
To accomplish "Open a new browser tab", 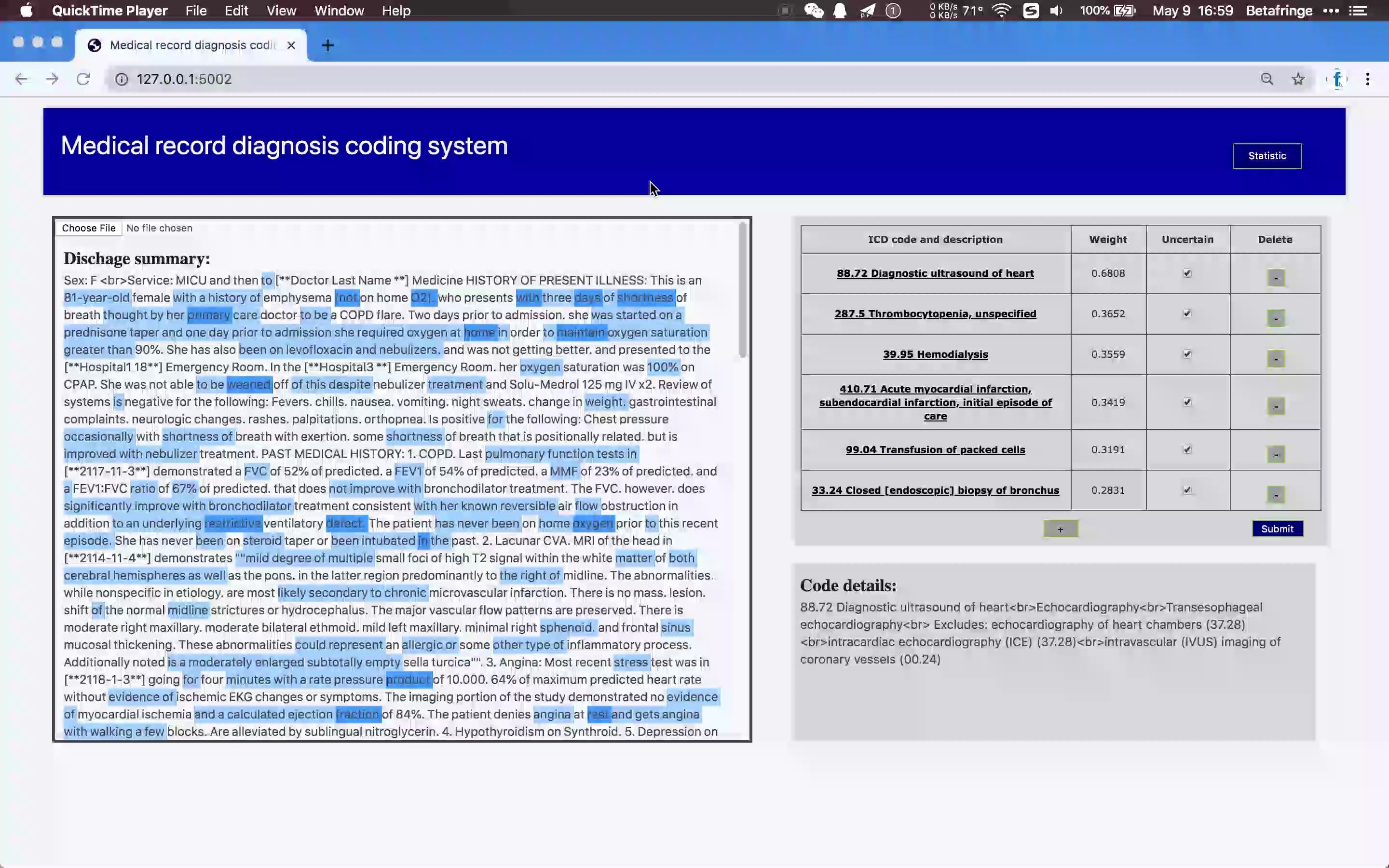I will point(328,45).
